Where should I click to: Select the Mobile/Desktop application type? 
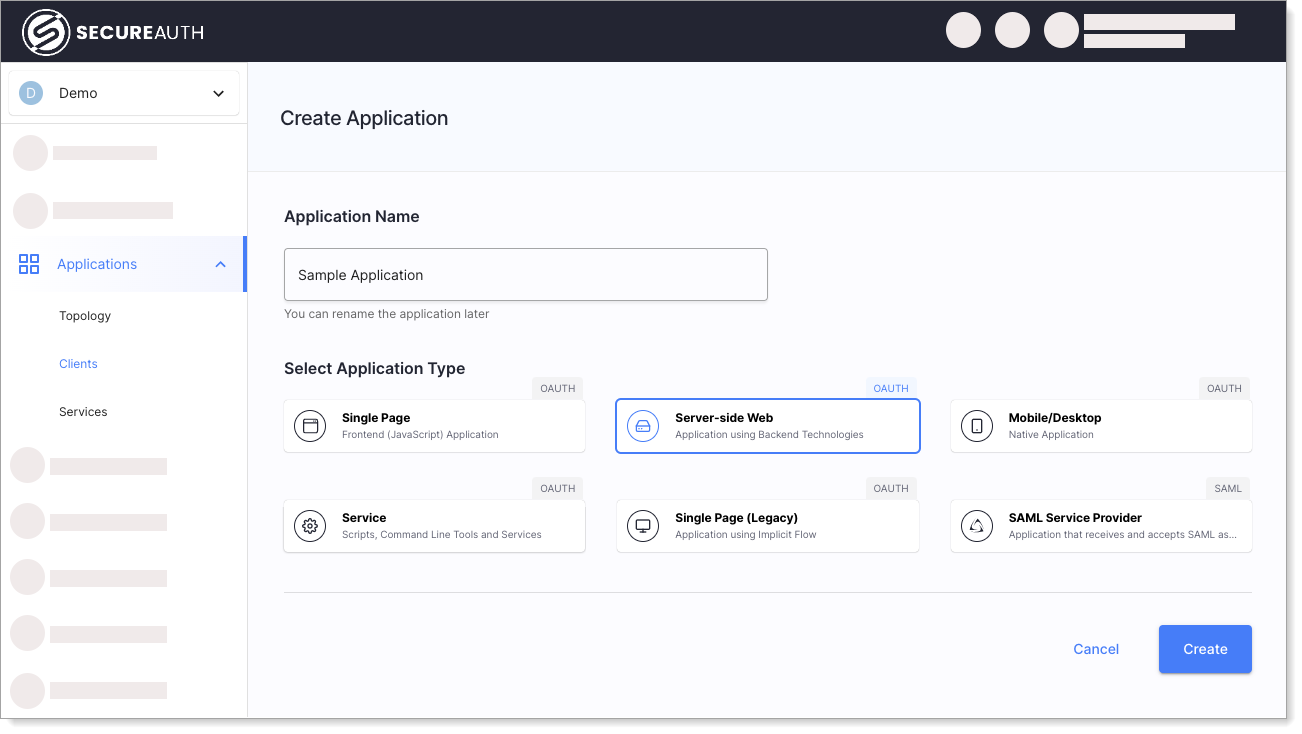(1101, 426)
